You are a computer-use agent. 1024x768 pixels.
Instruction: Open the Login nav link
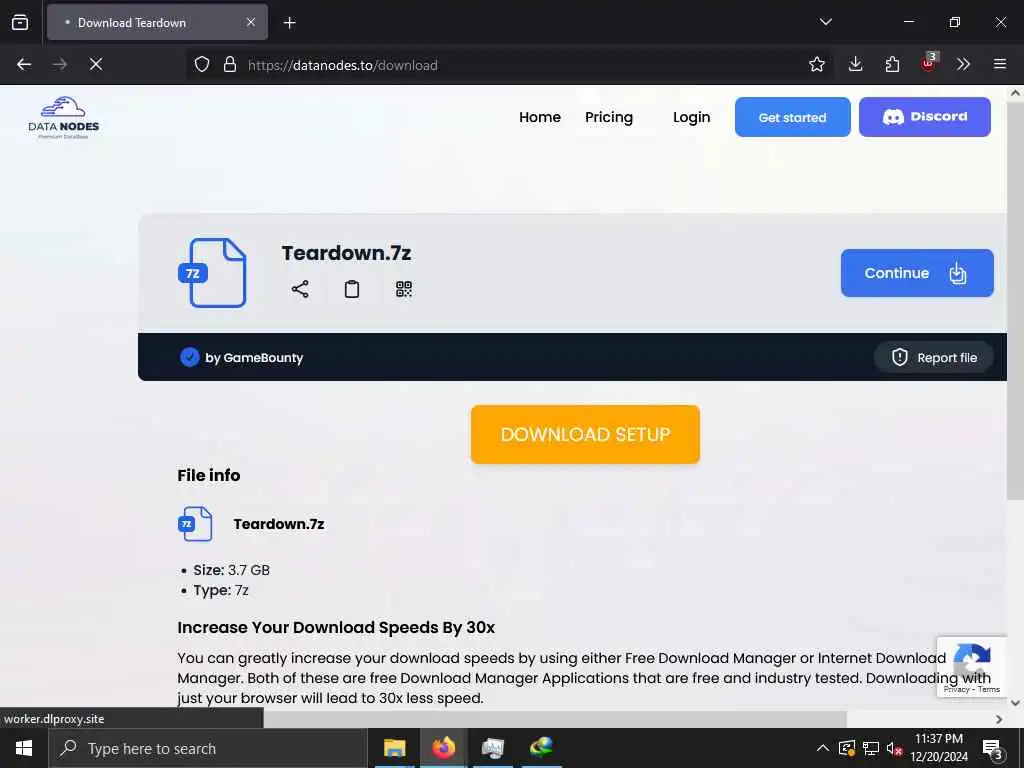(x=691, y=117)
